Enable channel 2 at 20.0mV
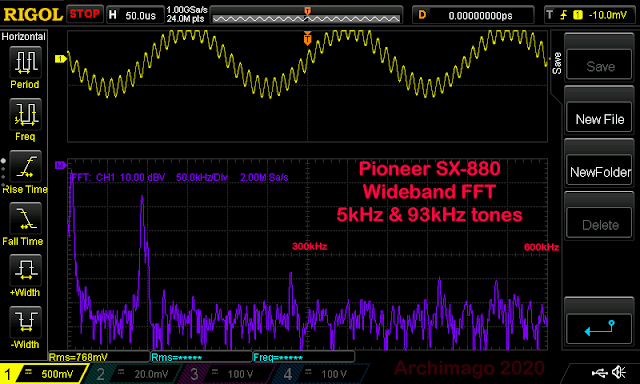640x384 pixels. tap(133, 374)
